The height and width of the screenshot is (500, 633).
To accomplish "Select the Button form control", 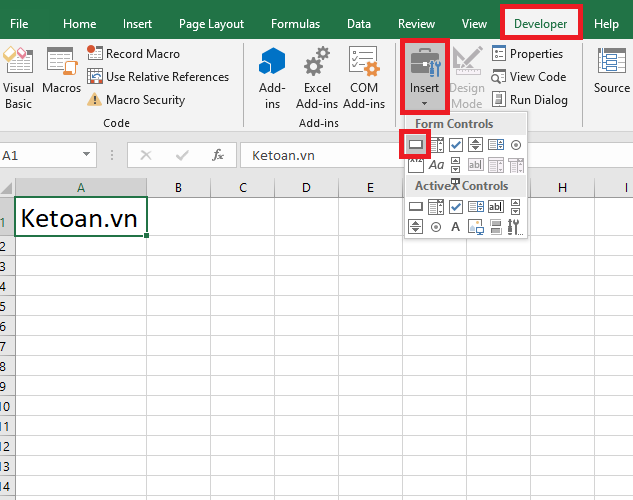I will (x=415, y=145).
